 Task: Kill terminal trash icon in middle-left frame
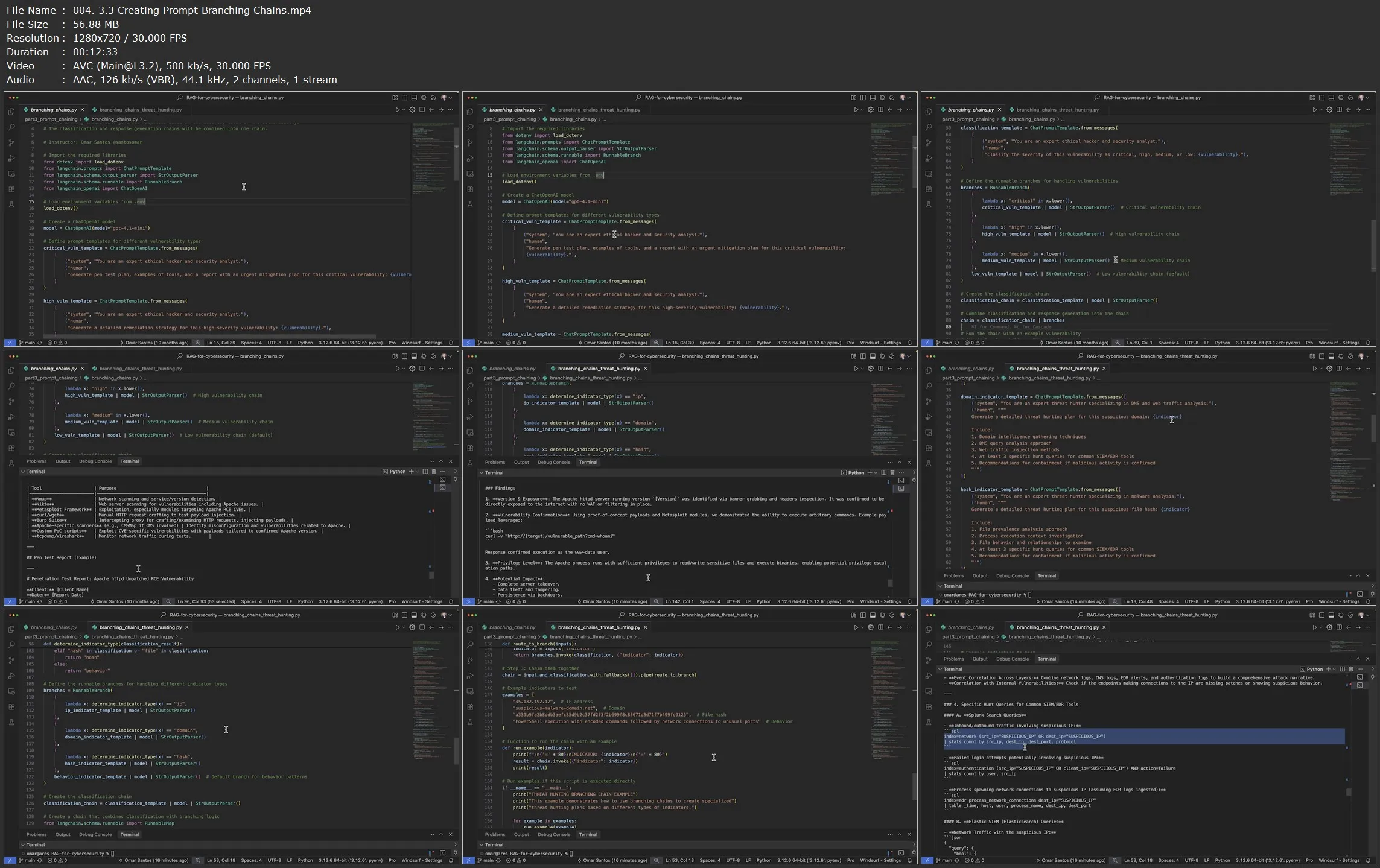click(433, 472)
